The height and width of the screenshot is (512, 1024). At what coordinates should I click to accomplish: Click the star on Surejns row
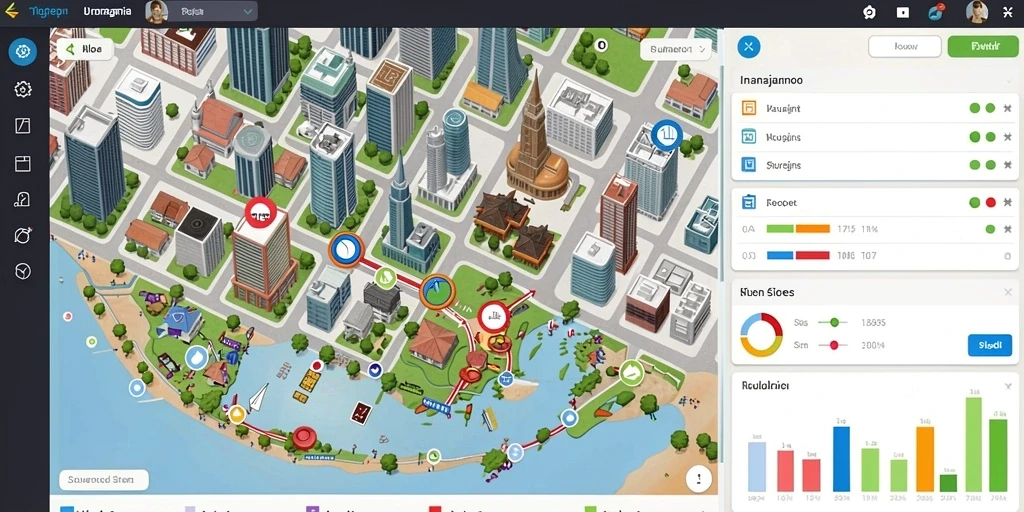tap(1008, 165)
